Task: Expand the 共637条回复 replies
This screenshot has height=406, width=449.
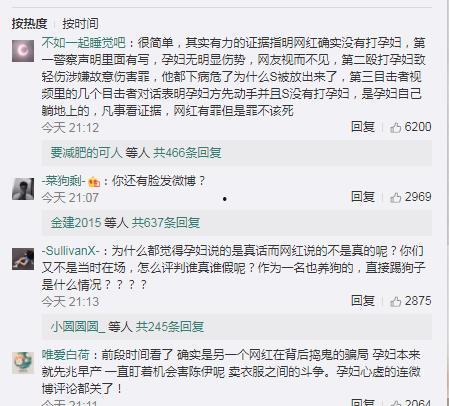Action: coord(166,223)
